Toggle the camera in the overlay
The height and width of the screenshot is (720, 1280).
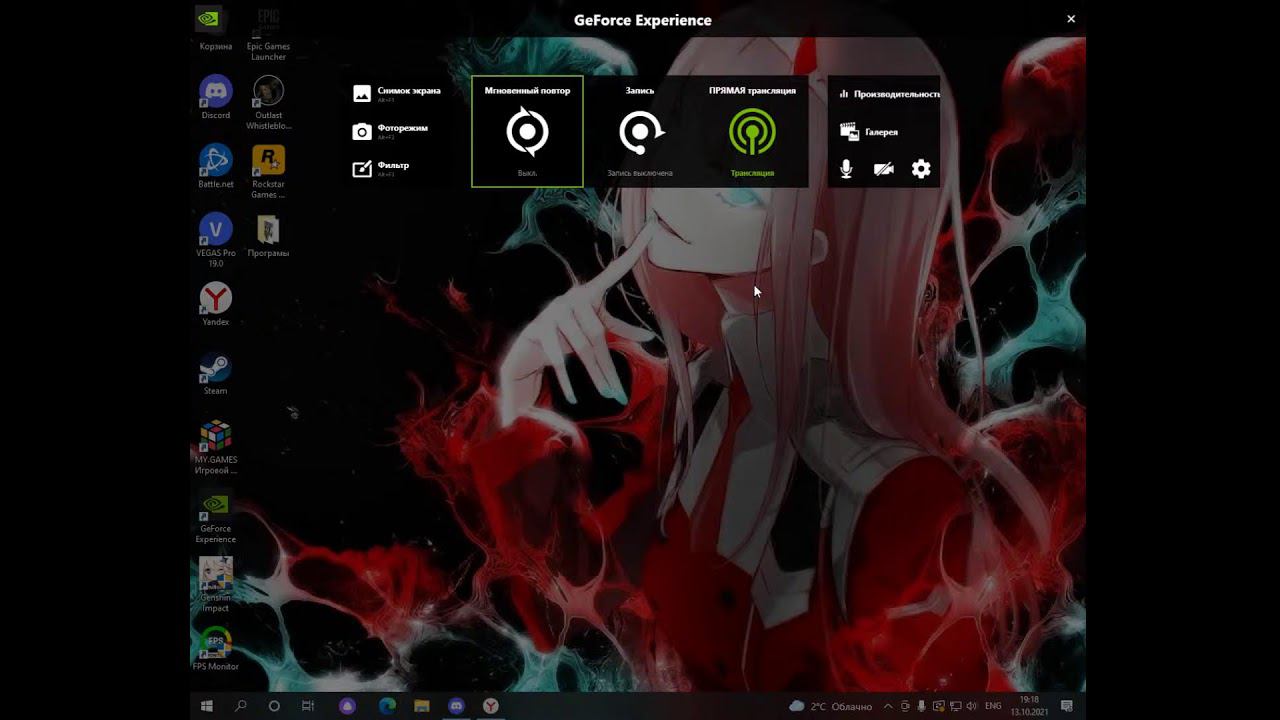pos(883,169)
